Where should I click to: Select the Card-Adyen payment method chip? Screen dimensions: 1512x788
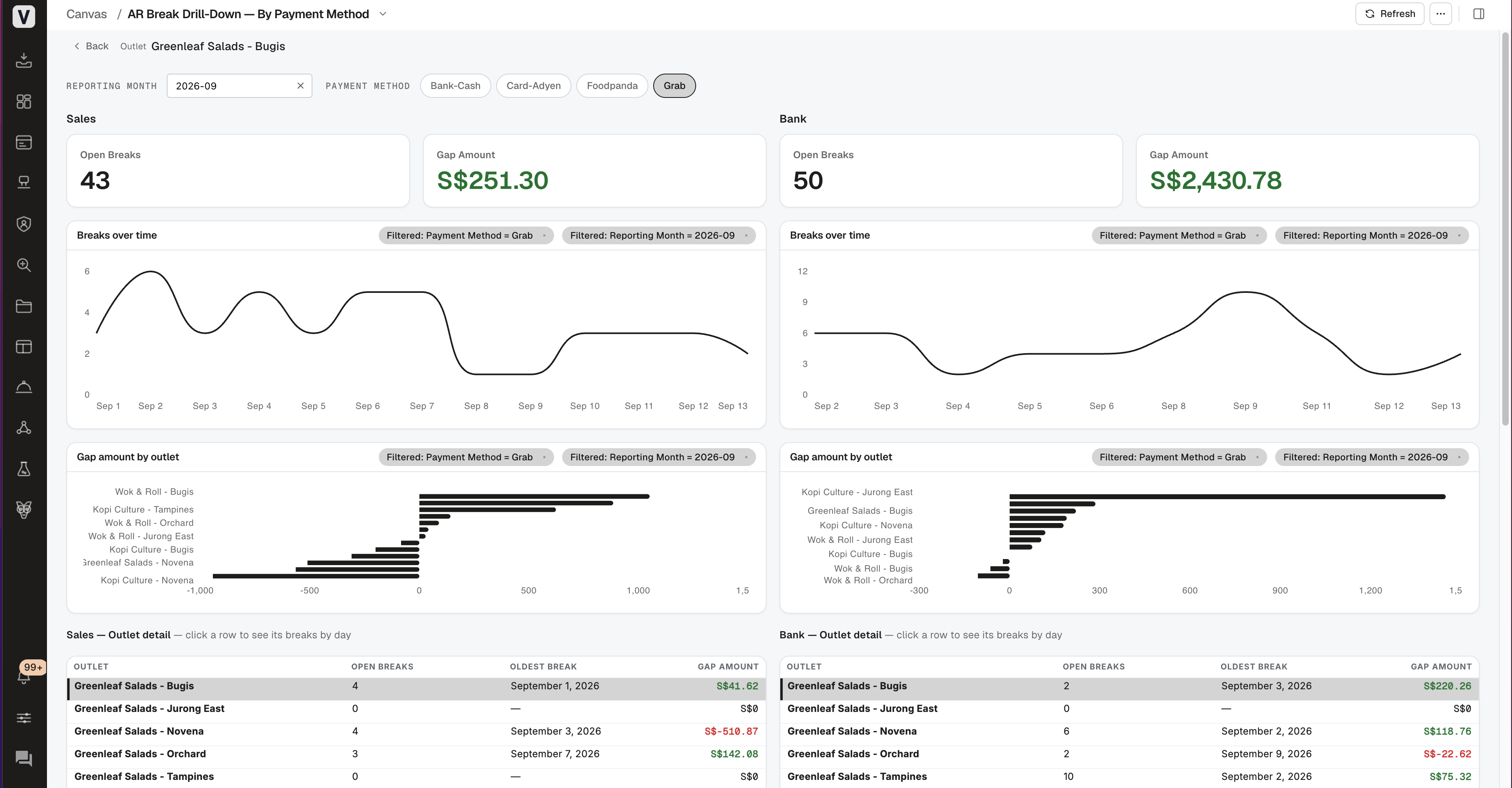coord(533,86)
